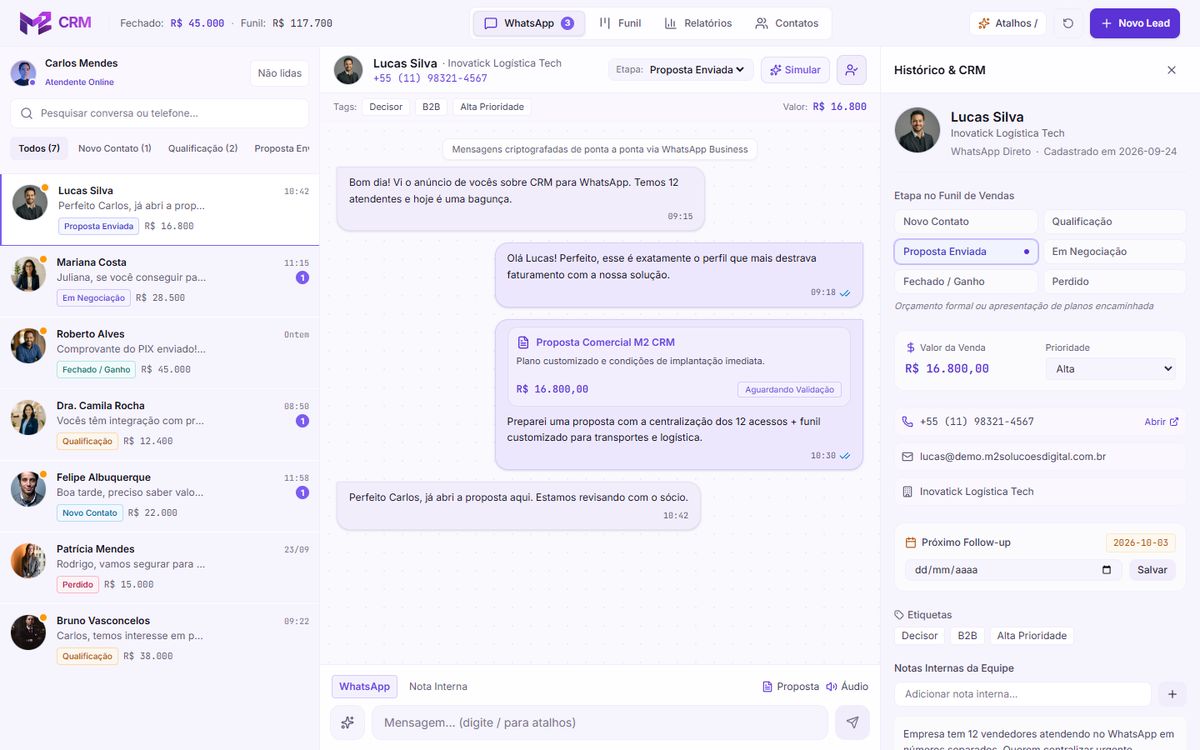The width and height of the screenshot is (1200, 750).
Task: Click the search icon in conversation search
Action: click(x=27, y=113)
